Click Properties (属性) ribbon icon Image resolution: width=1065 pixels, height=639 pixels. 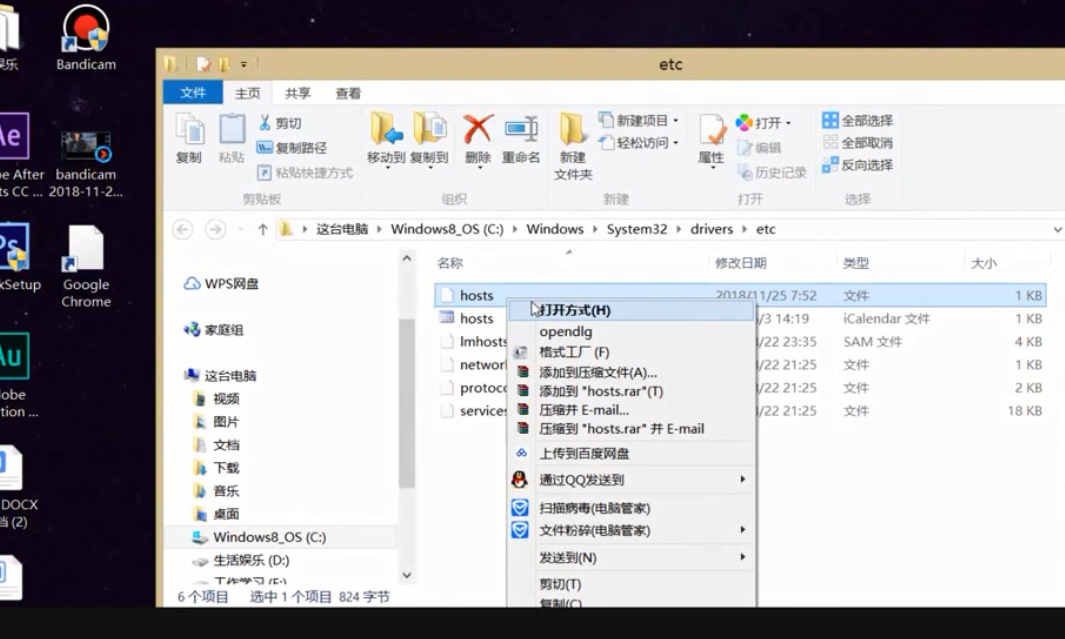click(x=712, y=141)
